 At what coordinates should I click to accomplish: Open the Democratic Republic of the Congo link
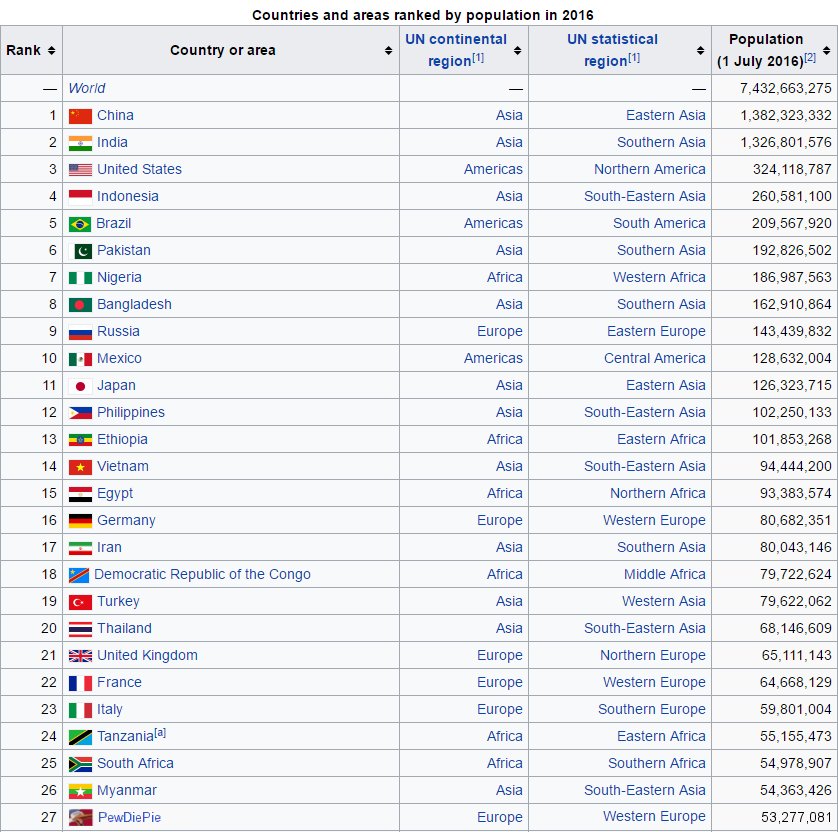click(x=202, y=574)
